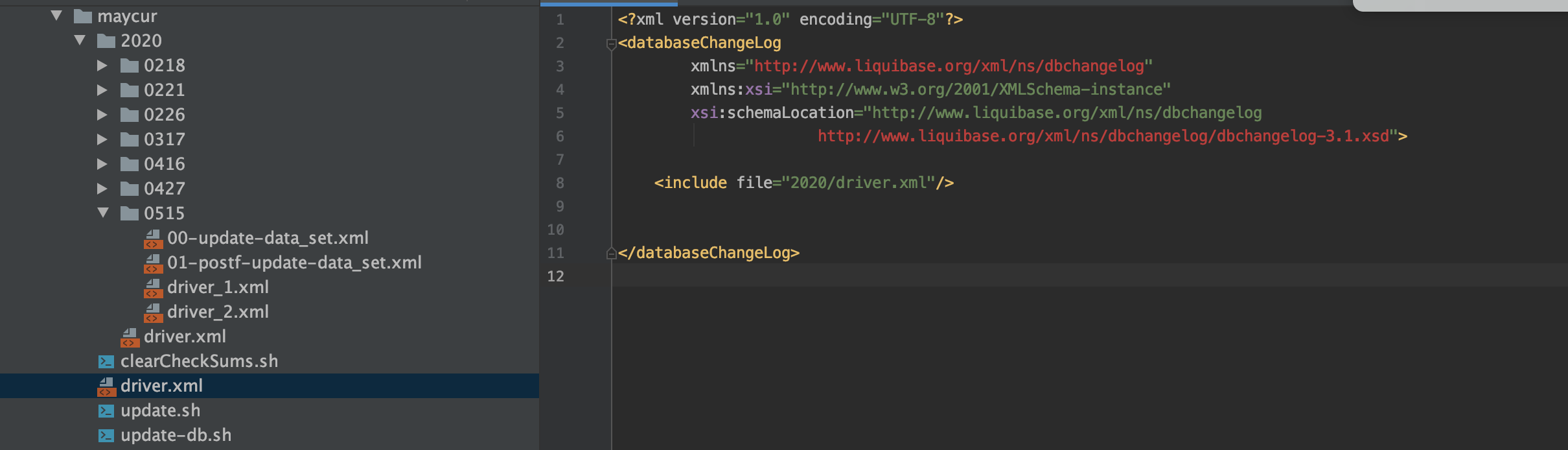Image resolution: width=1568 pixels, height=450 pixels.
Task: Click line number 1 in gutter
Action: pos(560,19)
